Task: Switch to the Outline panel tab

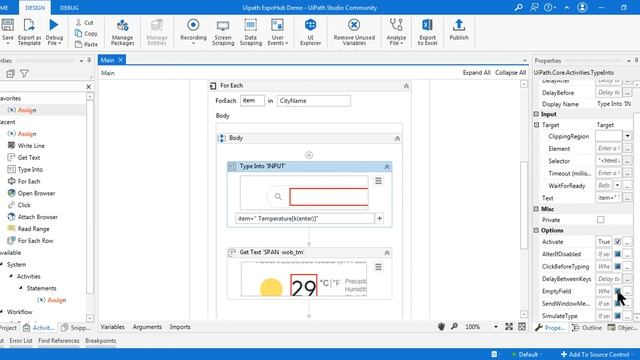Action: click(587, 328)
